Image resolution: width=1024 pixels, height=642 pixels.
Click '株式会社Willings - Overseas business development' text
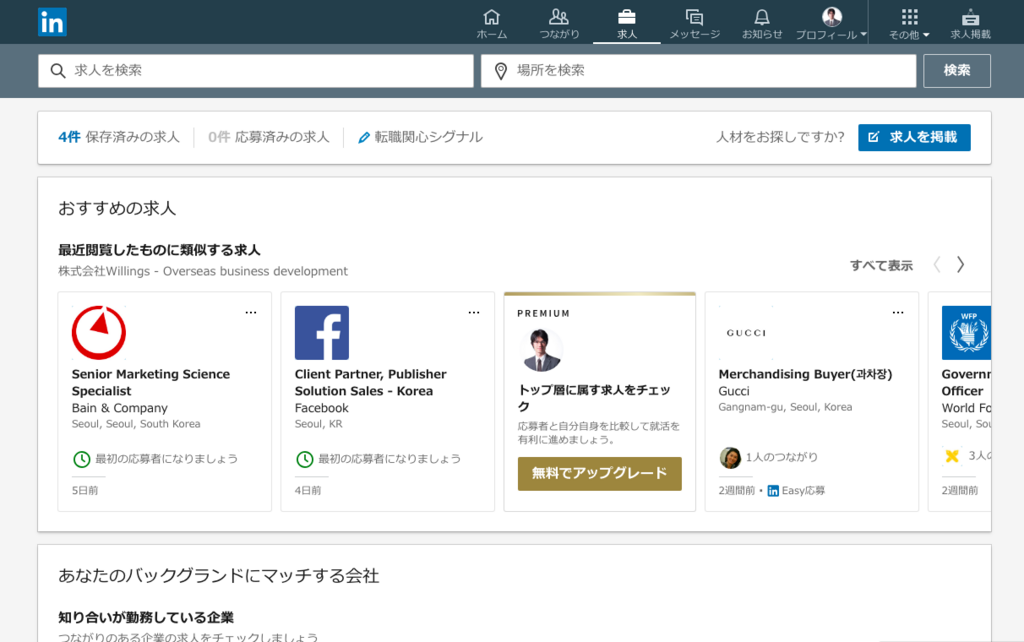click(x=203, y=271)
